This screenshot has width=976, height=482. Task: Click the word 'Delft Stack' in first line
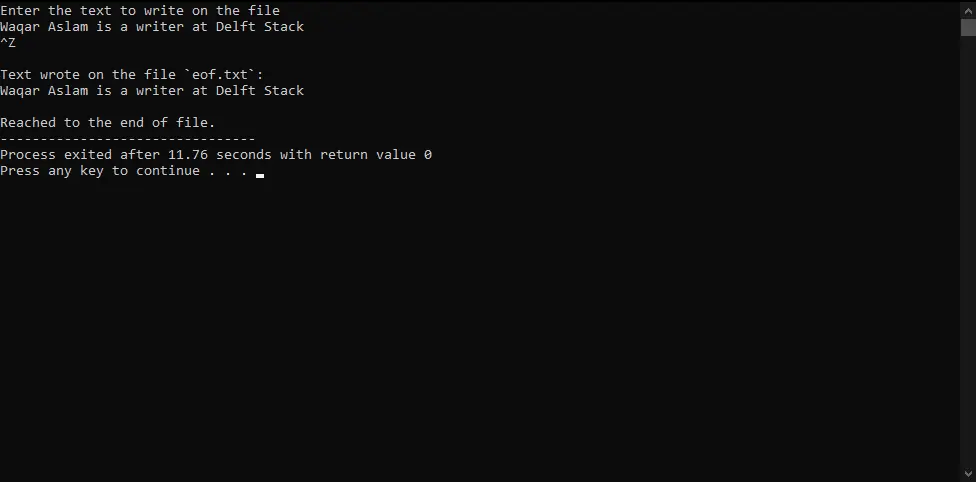pos(260,27)
